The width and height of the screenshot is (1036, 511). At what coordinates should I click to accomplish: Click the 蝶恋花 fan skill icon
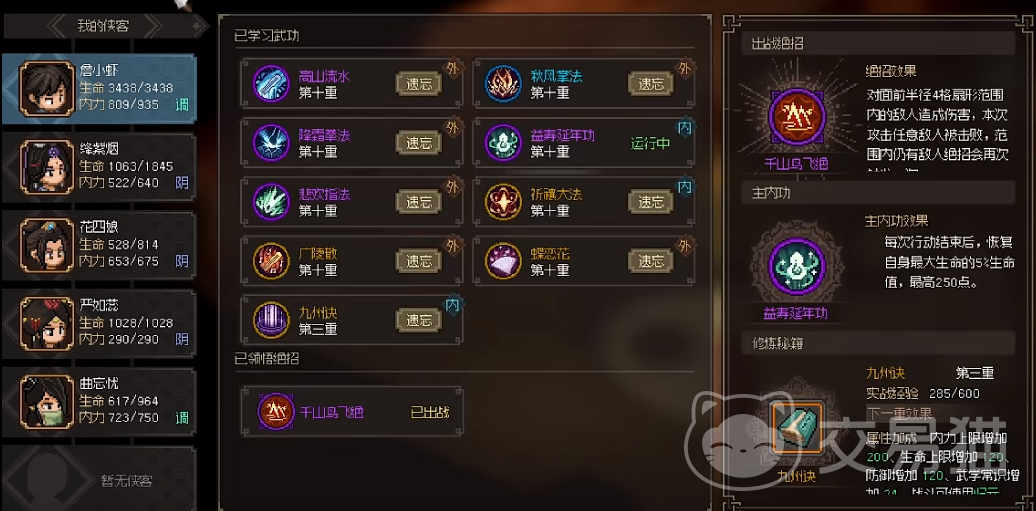(x=503, y=260)
